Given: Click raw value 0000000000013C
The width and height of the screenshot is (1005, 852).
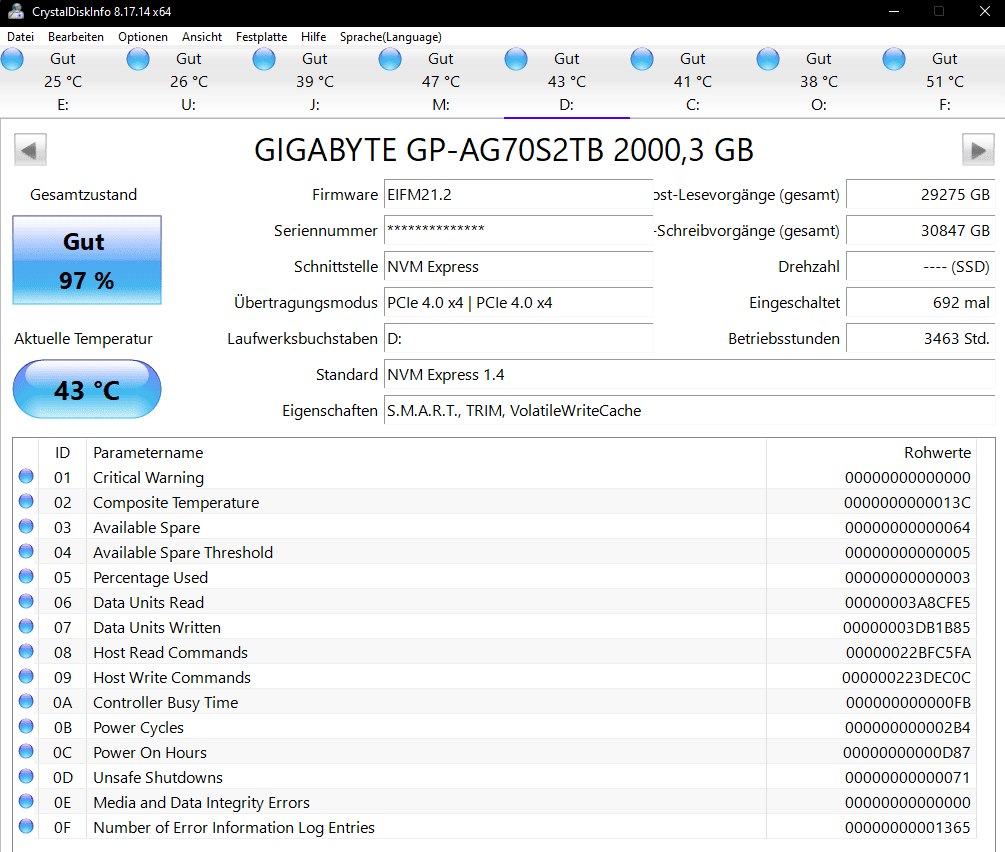Looking at the screenshot, I should pos(907,503).
